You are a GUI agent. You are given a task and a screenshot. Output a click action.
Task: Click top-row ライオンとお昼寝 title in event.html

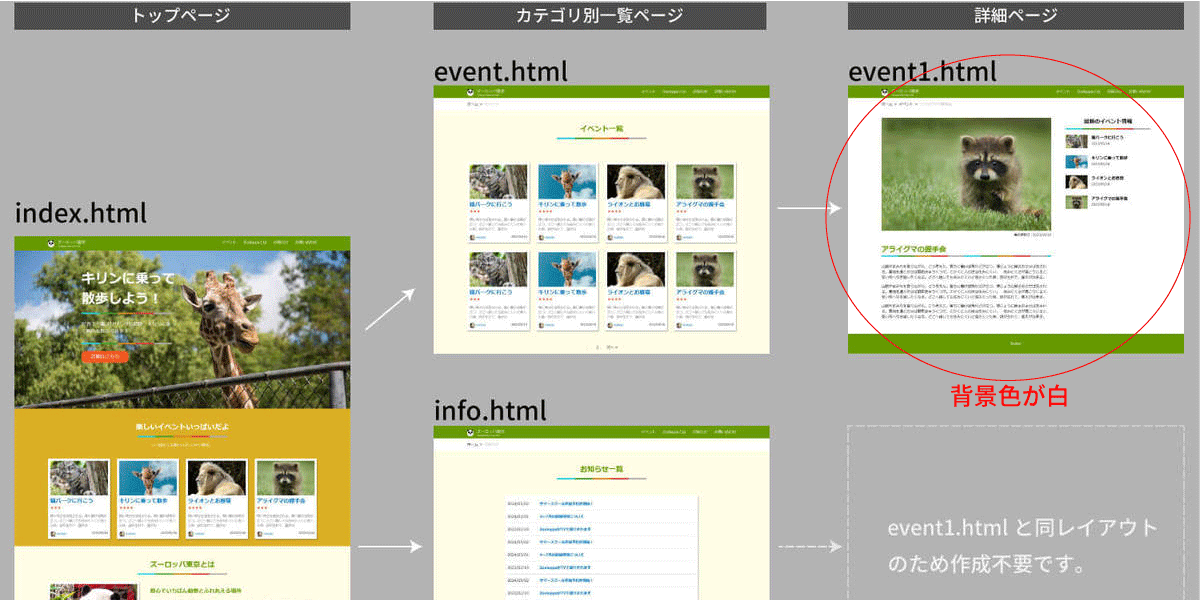[x=629, y=204]
